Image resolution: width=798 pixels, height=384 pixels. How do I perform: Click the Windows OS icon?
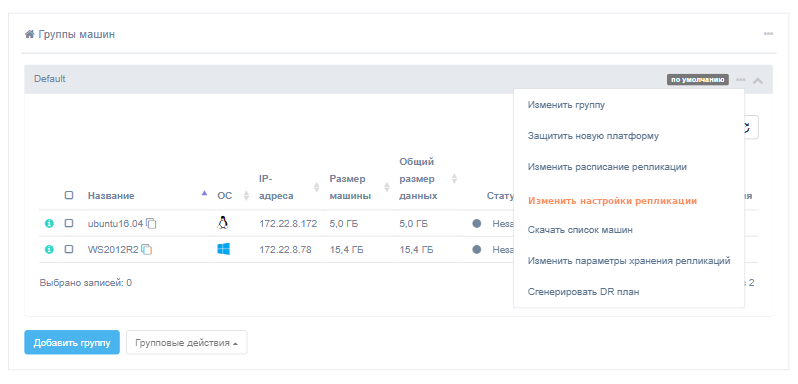tap(223, 249)
